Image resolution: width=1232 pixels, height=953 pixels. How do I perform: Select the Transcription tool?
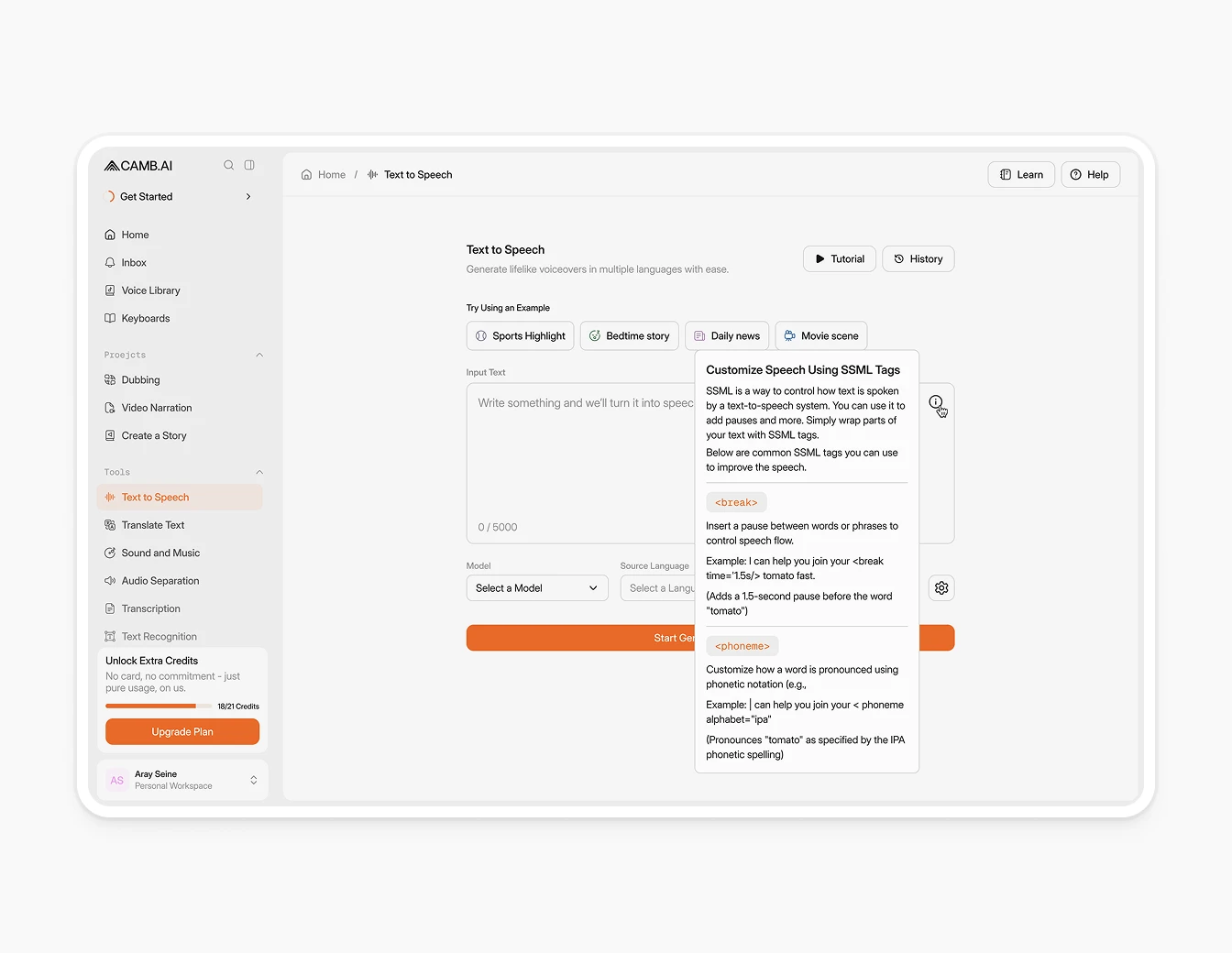point(150,608)
